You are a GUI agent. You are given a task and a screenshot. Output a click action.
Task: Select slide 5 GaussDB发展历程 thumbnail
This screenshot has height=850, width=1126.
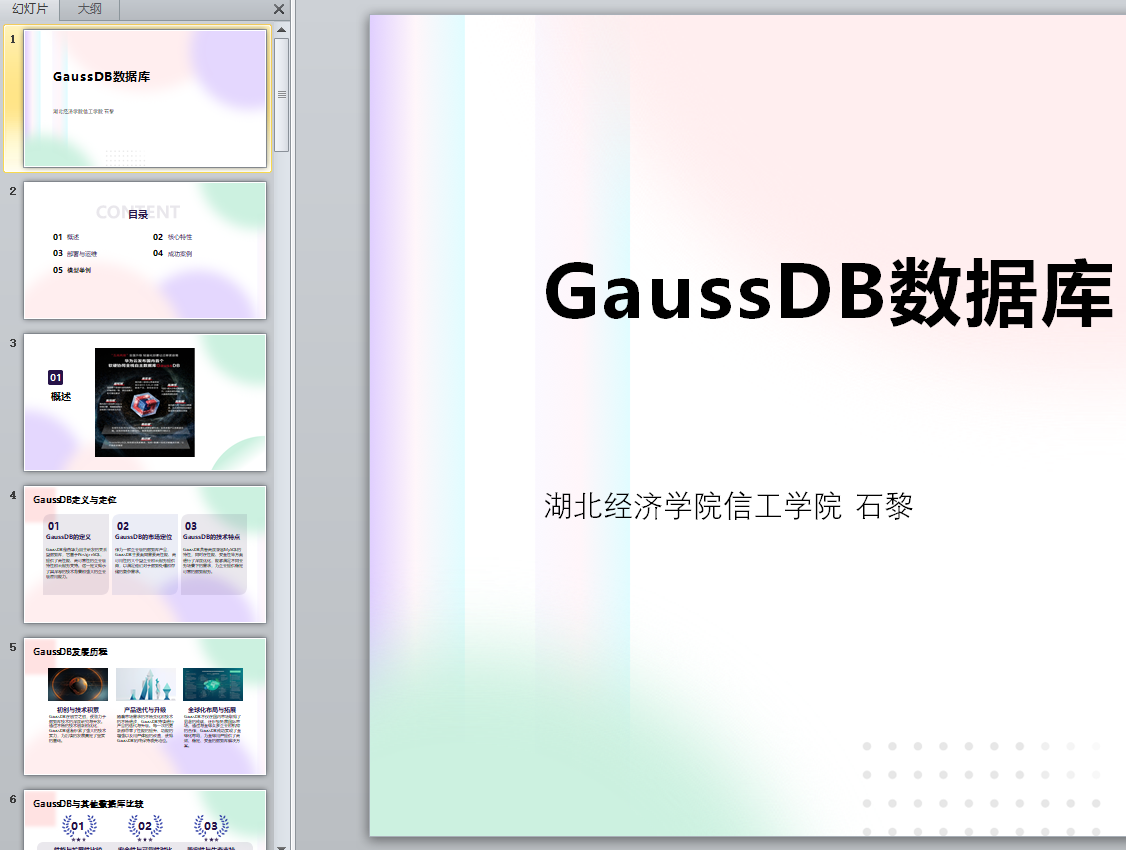click(145, 706)
